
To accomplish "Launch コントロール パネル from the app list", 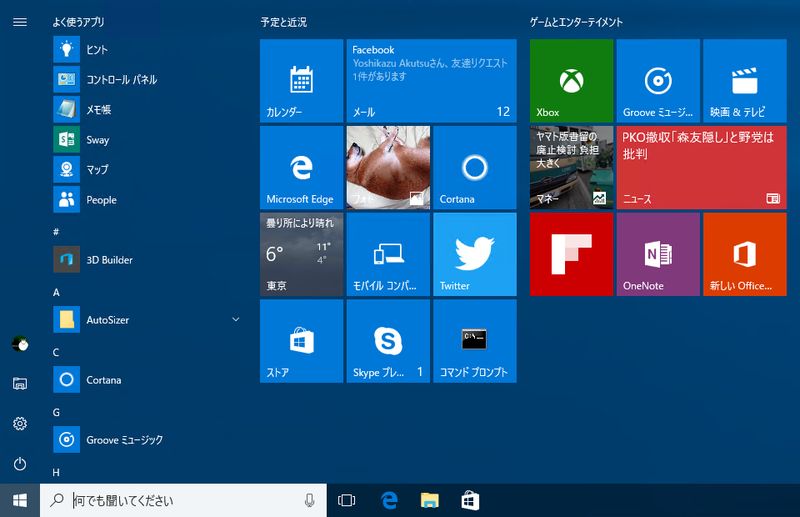I will tap(148, 80).
